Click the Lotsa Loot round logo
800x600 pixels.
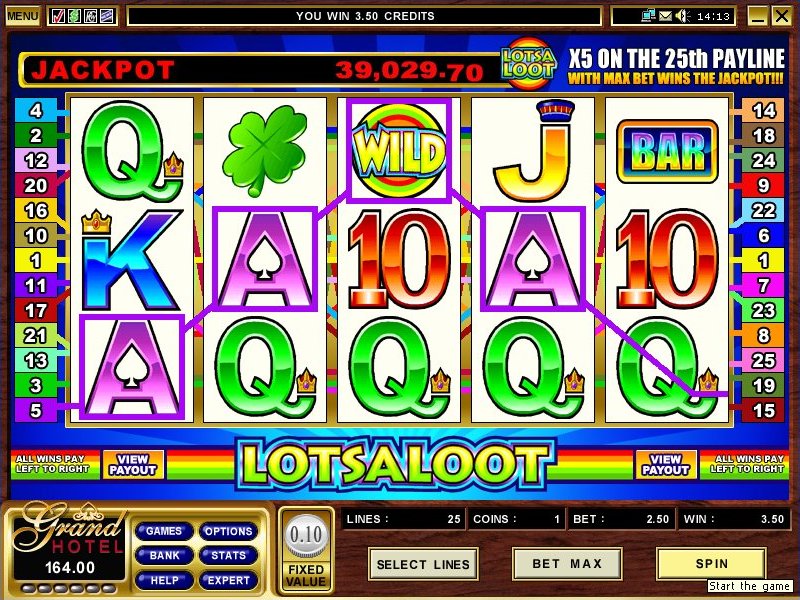529,64
